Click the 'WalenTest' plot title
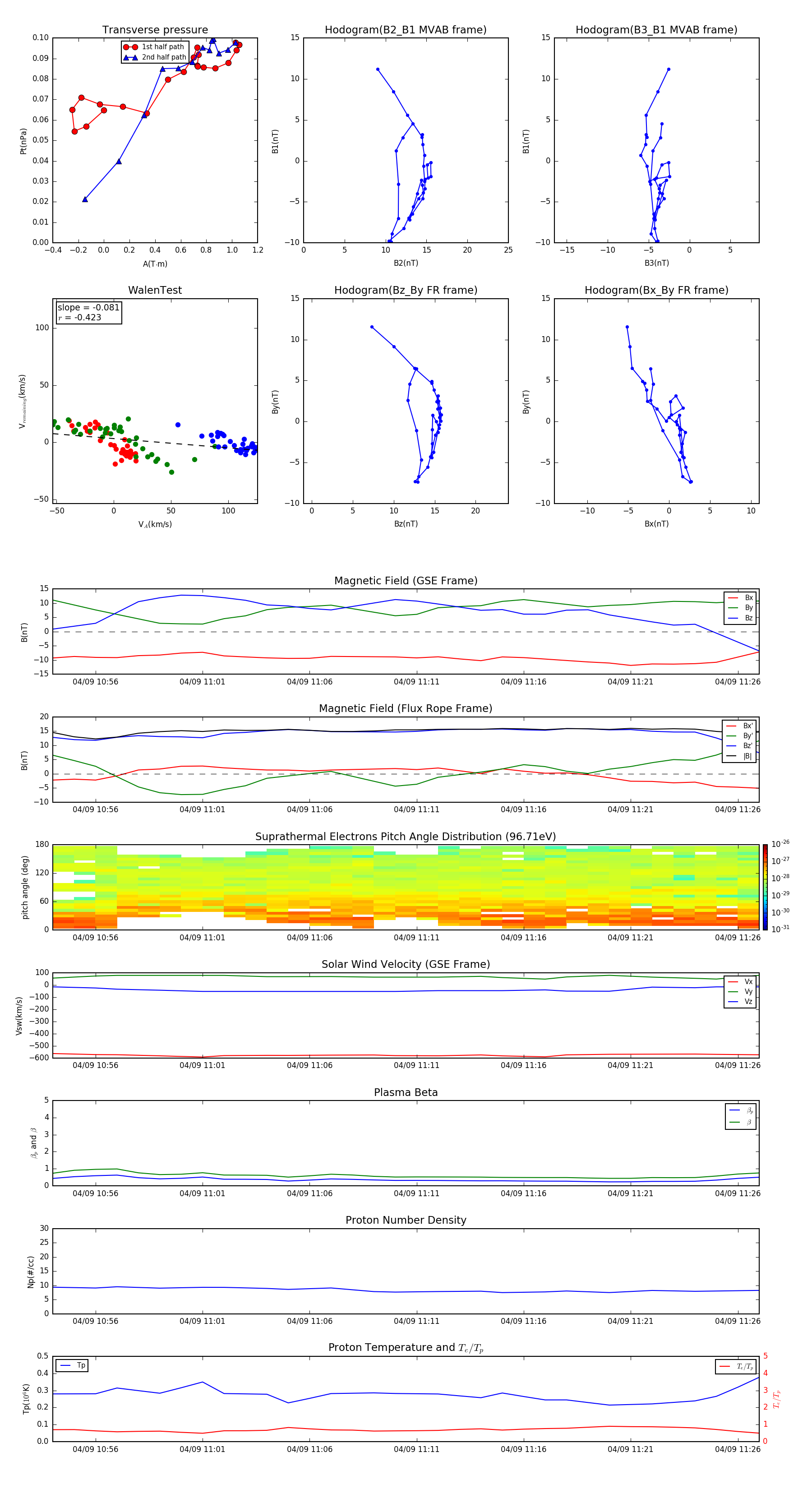This screenshot has height=1489, width=812. 155,290
